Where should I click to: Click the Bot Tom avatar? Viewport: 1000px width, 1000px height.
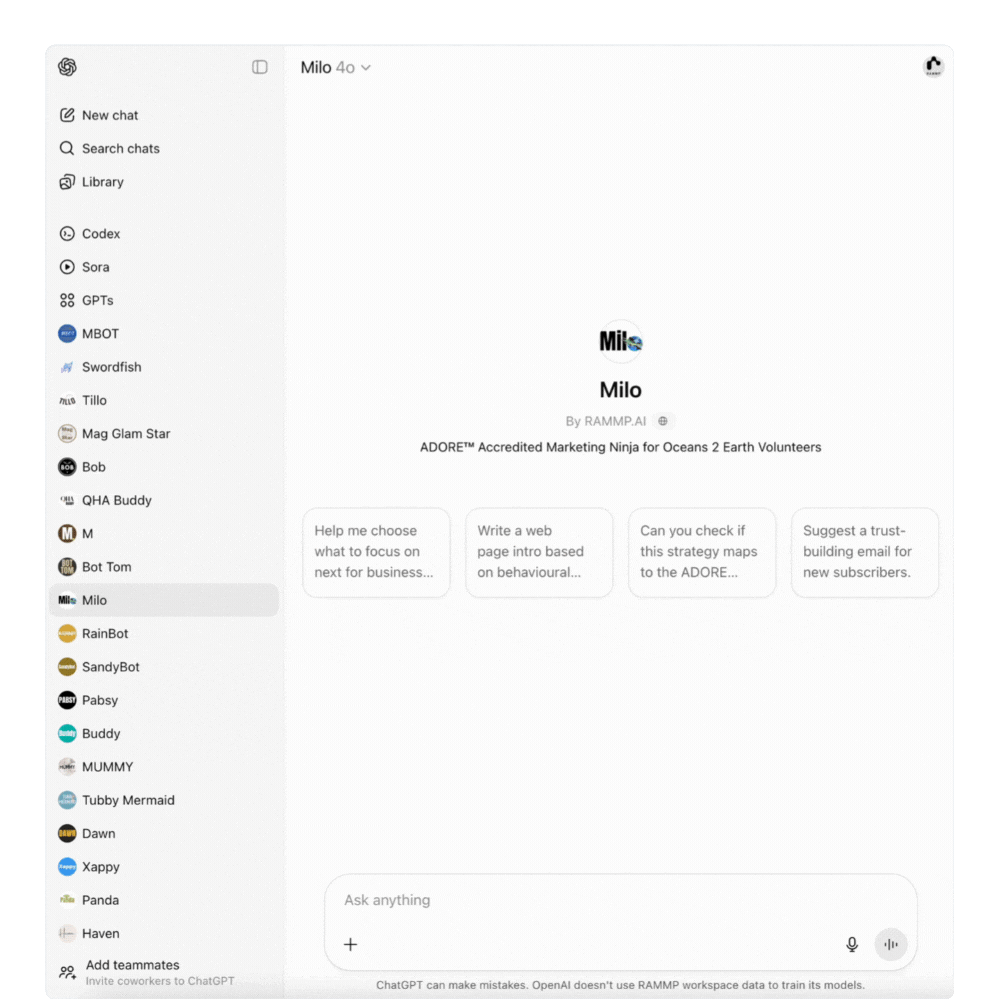click(x=67, y=566)
